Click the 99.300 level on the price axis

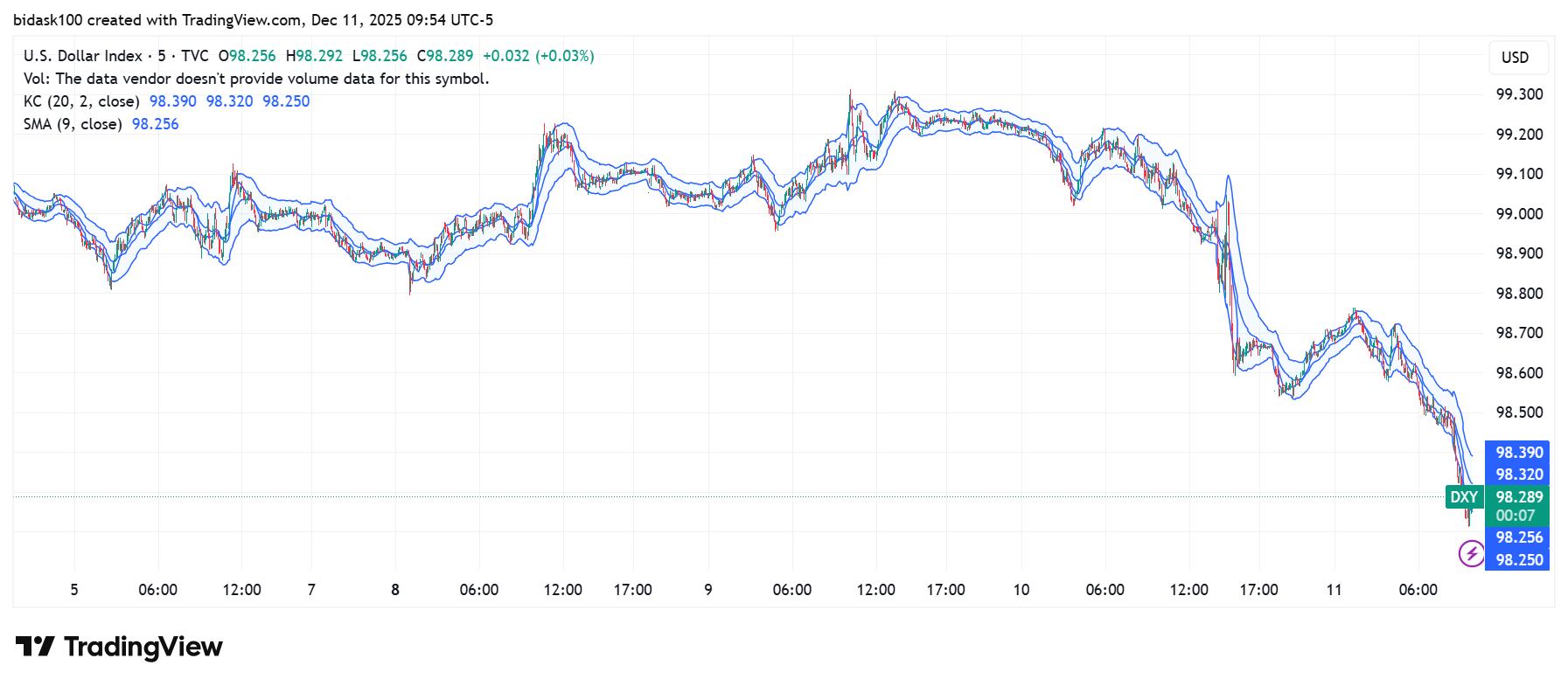click(1519, 94)
